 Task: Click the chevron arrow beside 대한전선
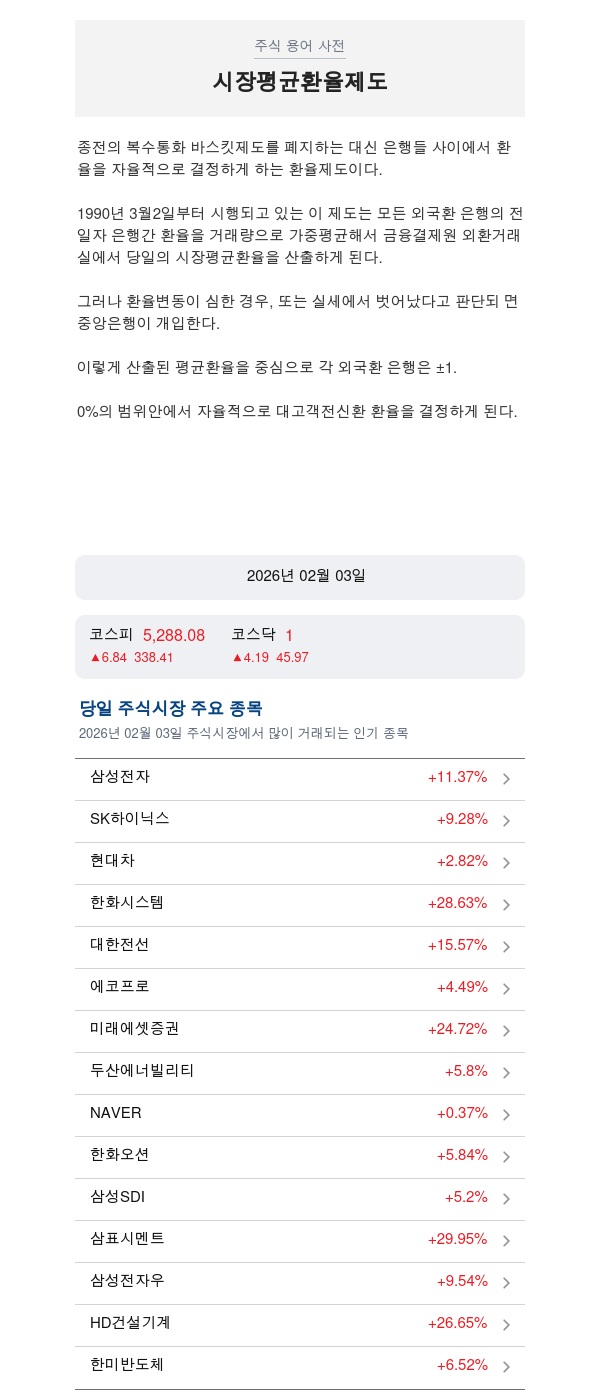click(x=506, y=947)
